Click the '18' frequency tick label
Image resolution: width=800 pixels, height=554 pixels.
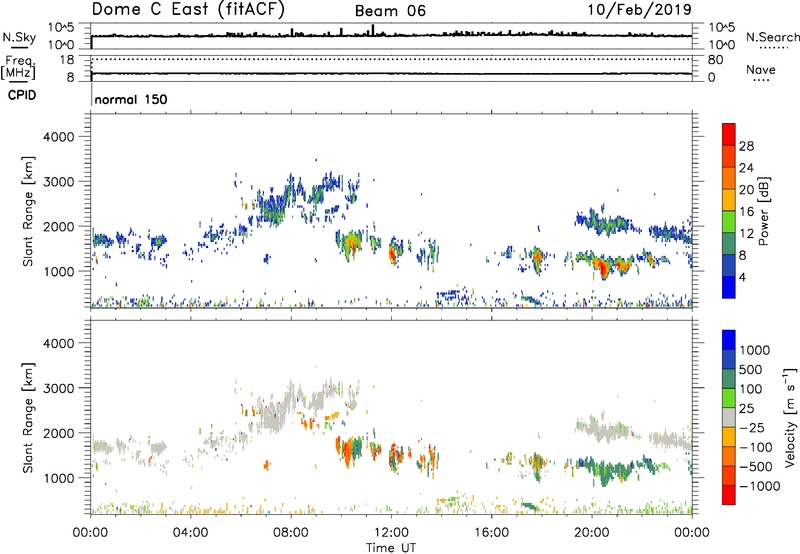pyautogui.click(x=67, y=60)
